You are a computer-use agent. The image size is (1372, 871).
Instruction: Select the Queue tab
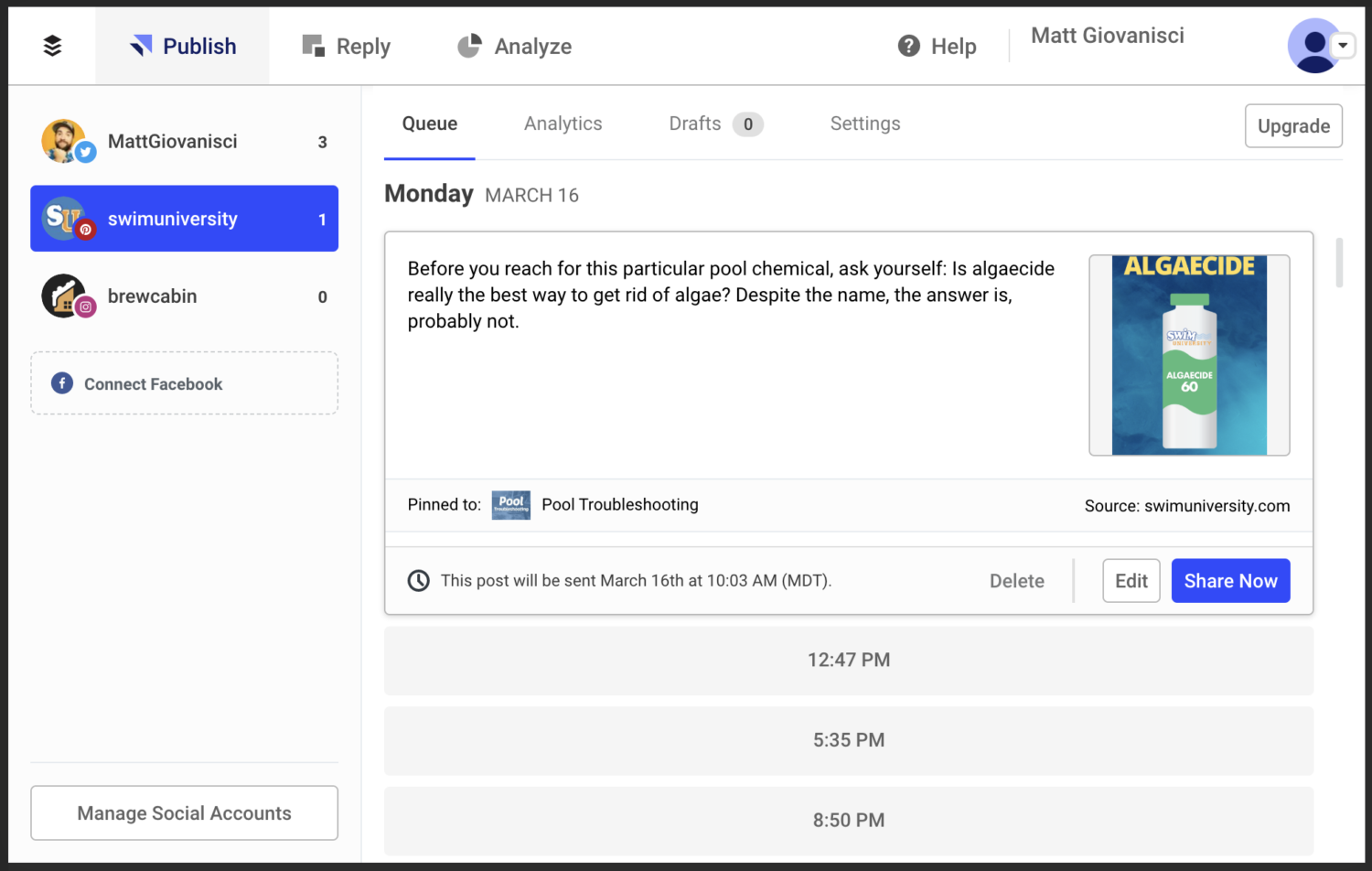click(430, 124)
